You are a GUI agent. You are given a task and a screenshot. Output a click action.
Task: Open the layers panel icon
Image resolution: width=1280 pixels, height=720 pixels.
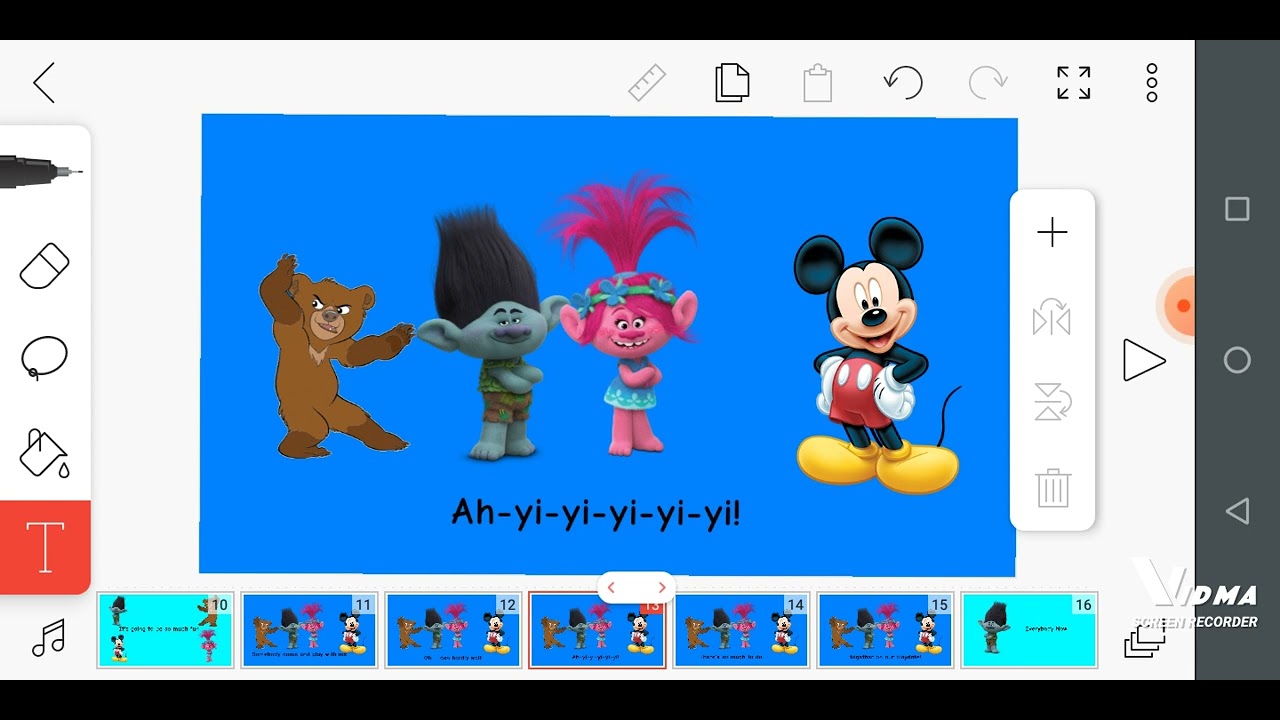(1144, 641)
